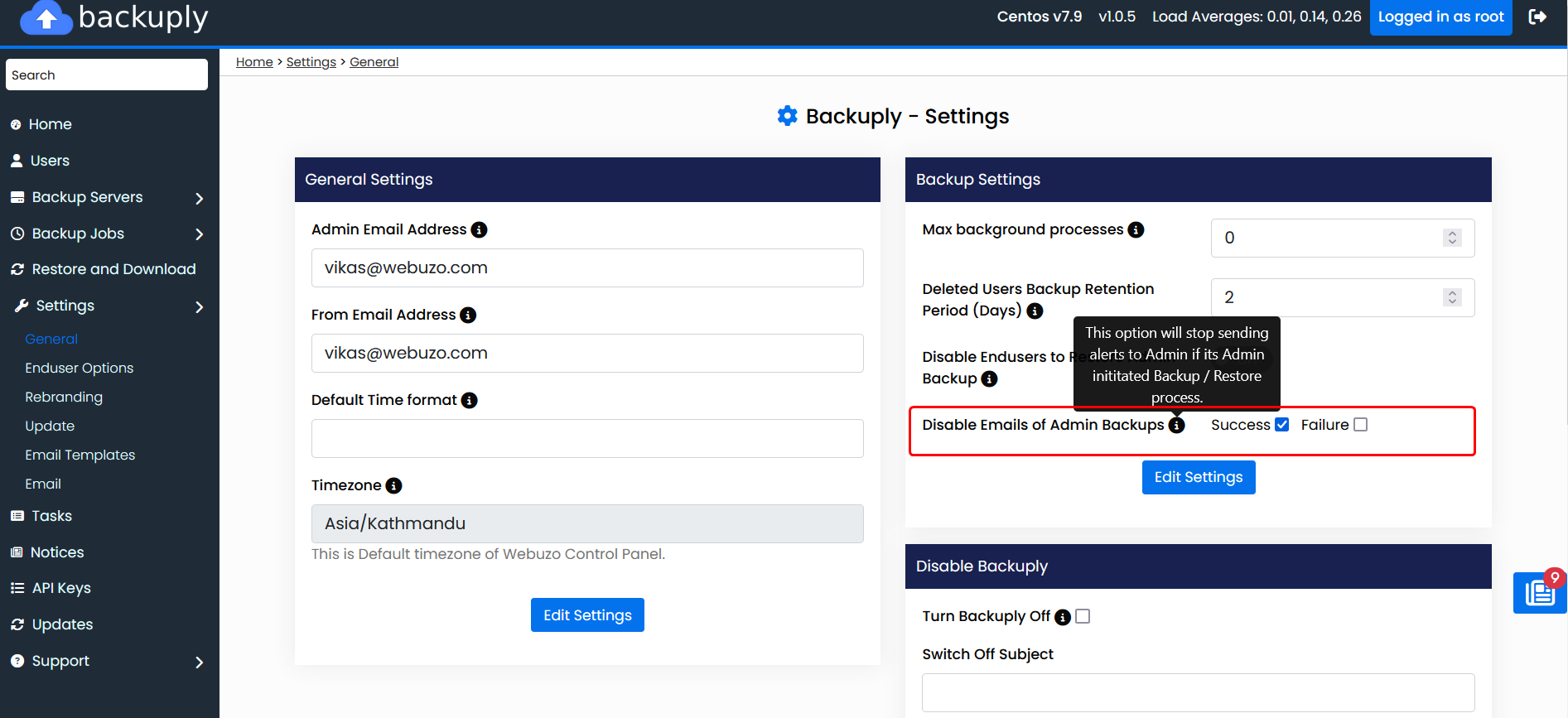Screen dimensions: 1568x718
Task: Click info icon next to Timezone label
Action: tap(394, 486)
